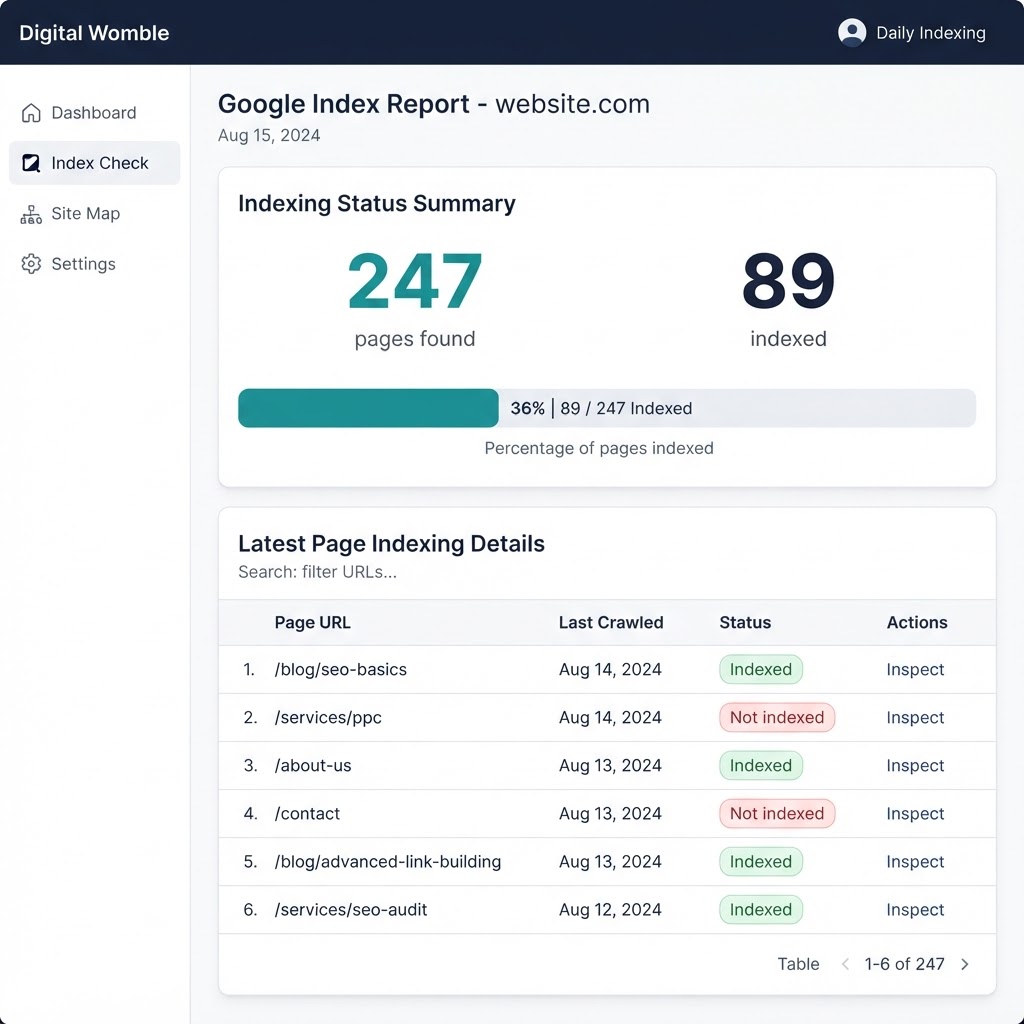Viewport: 1024px width, 1024px height.
Task: Inspect the /about-us page
Action: coord(915,765)
